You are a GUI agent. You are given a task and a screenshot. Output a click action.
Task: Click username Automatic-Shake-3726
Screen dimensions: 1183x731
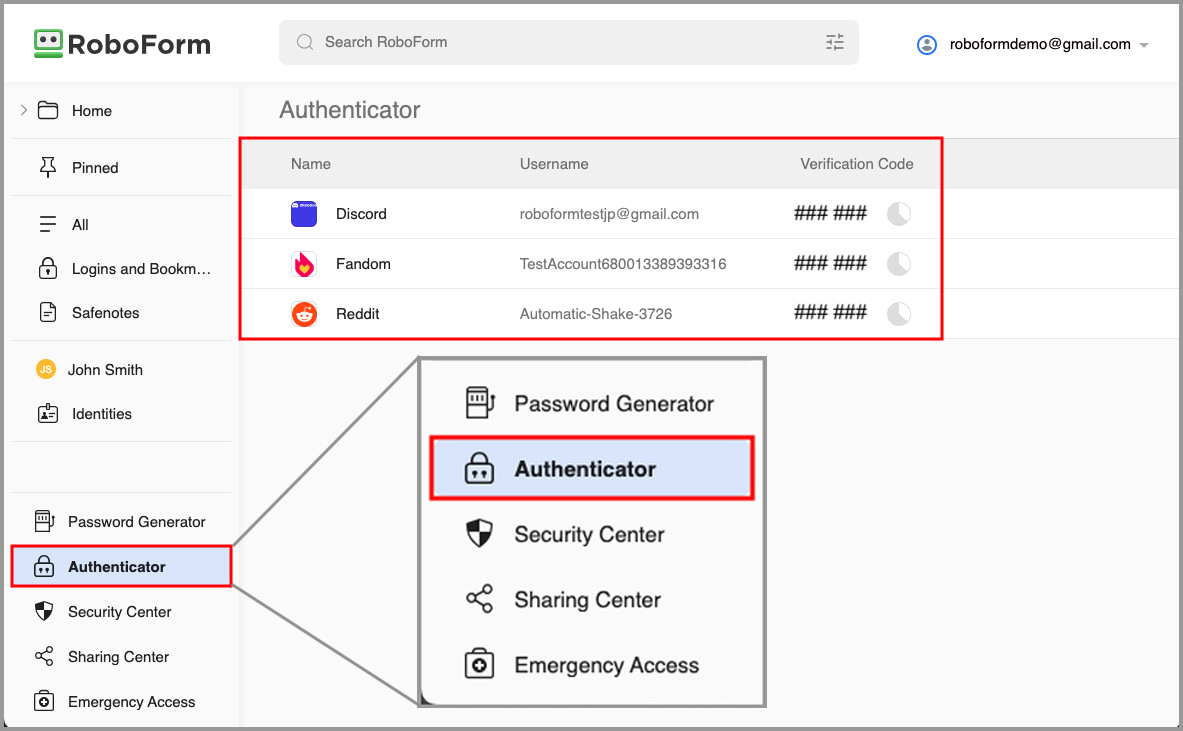595,314
